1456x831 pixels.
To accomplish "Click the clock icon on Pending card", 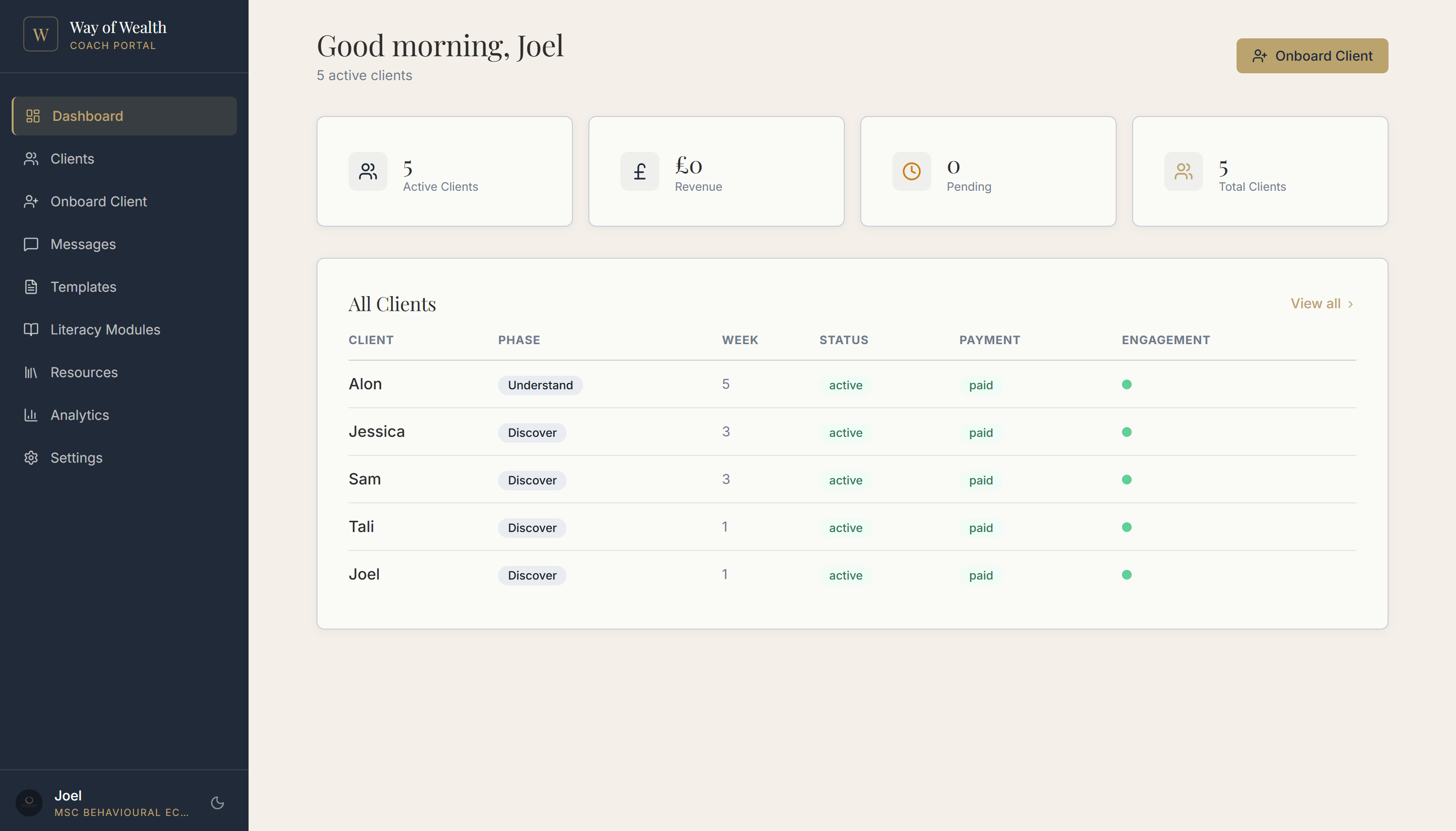I will tap(910, 171).
